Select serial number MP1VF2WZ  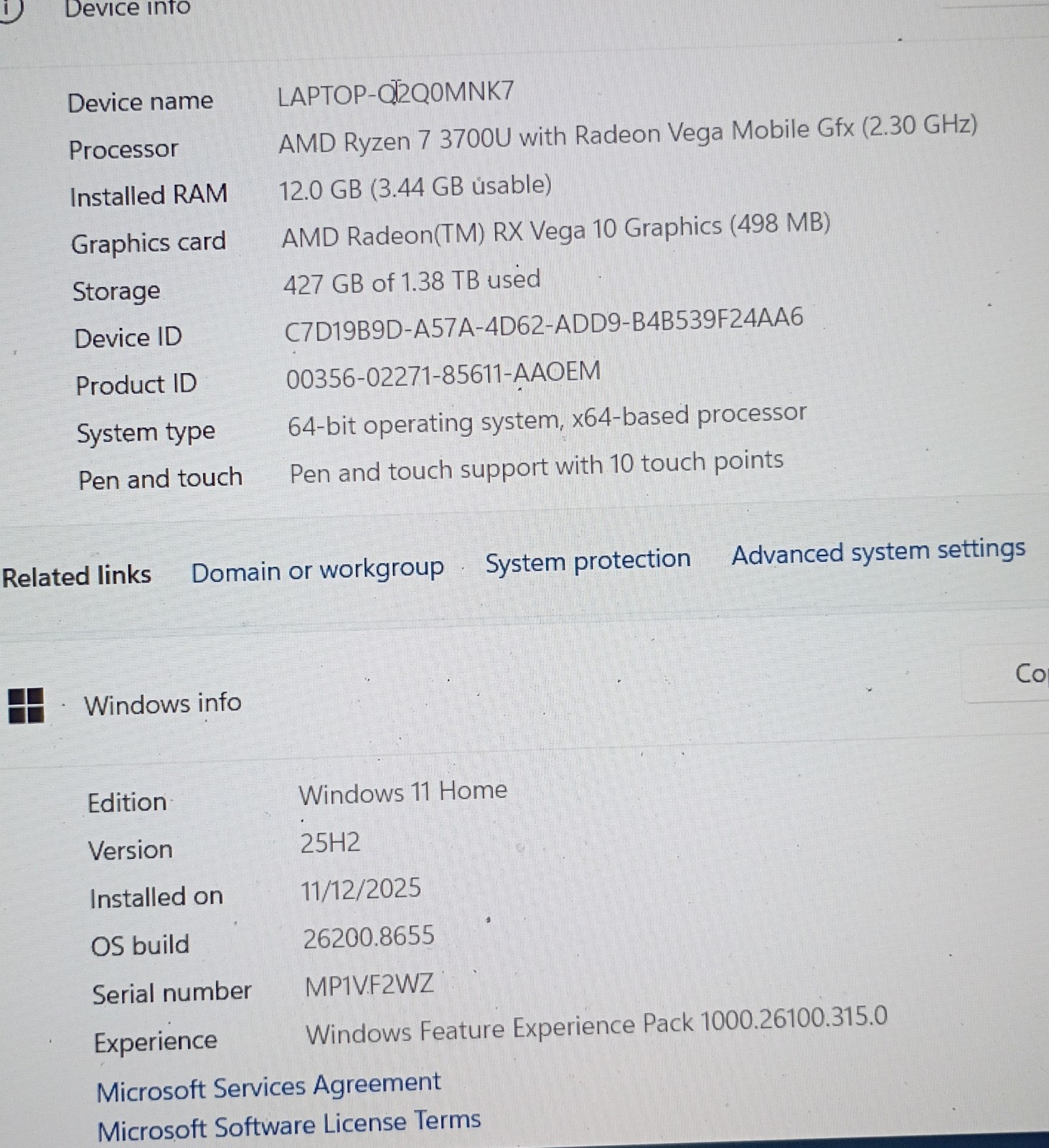[370, 985]
